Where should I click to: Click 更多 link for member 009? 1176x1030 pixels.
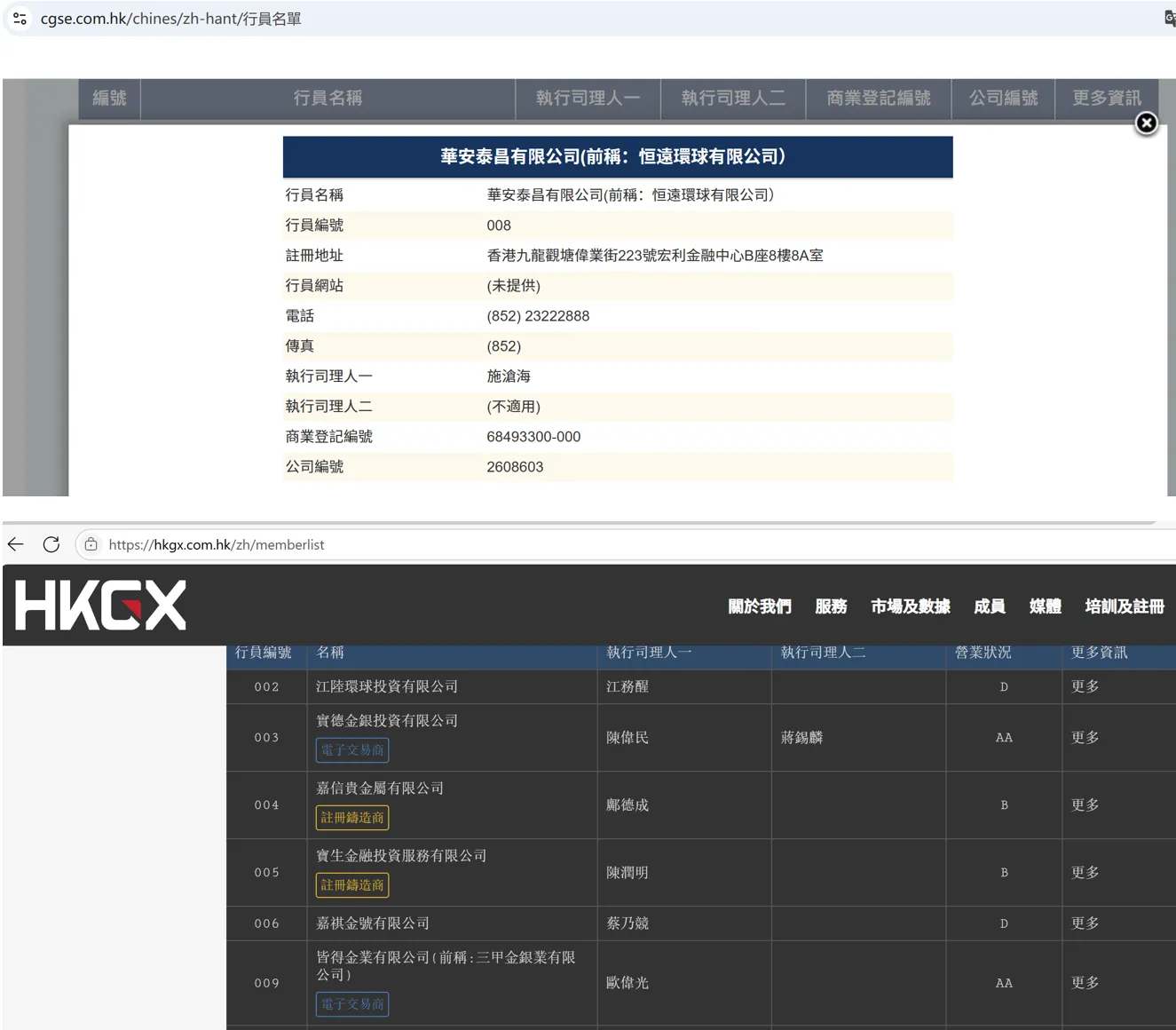1085,982
